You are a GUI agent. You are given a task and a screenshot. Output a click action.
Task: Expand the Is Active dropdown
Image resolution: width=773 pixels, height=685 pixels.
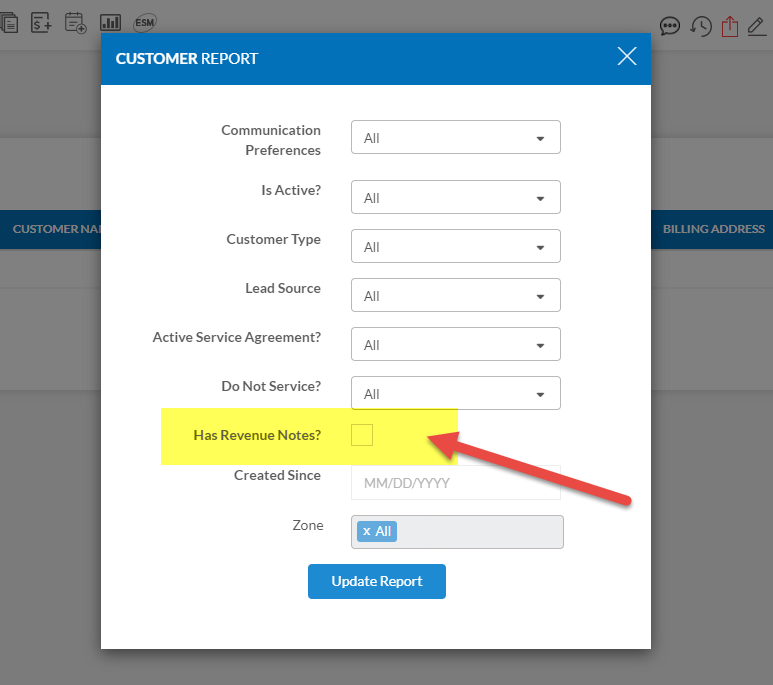point(455,198)
